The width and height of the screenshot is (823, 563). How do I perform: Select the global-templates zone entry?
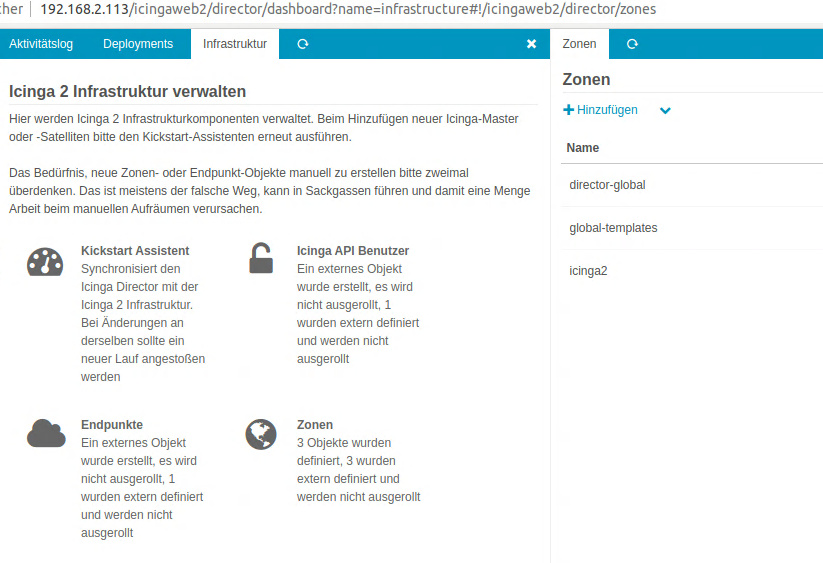pyautogui.click(x=613, y=228)
